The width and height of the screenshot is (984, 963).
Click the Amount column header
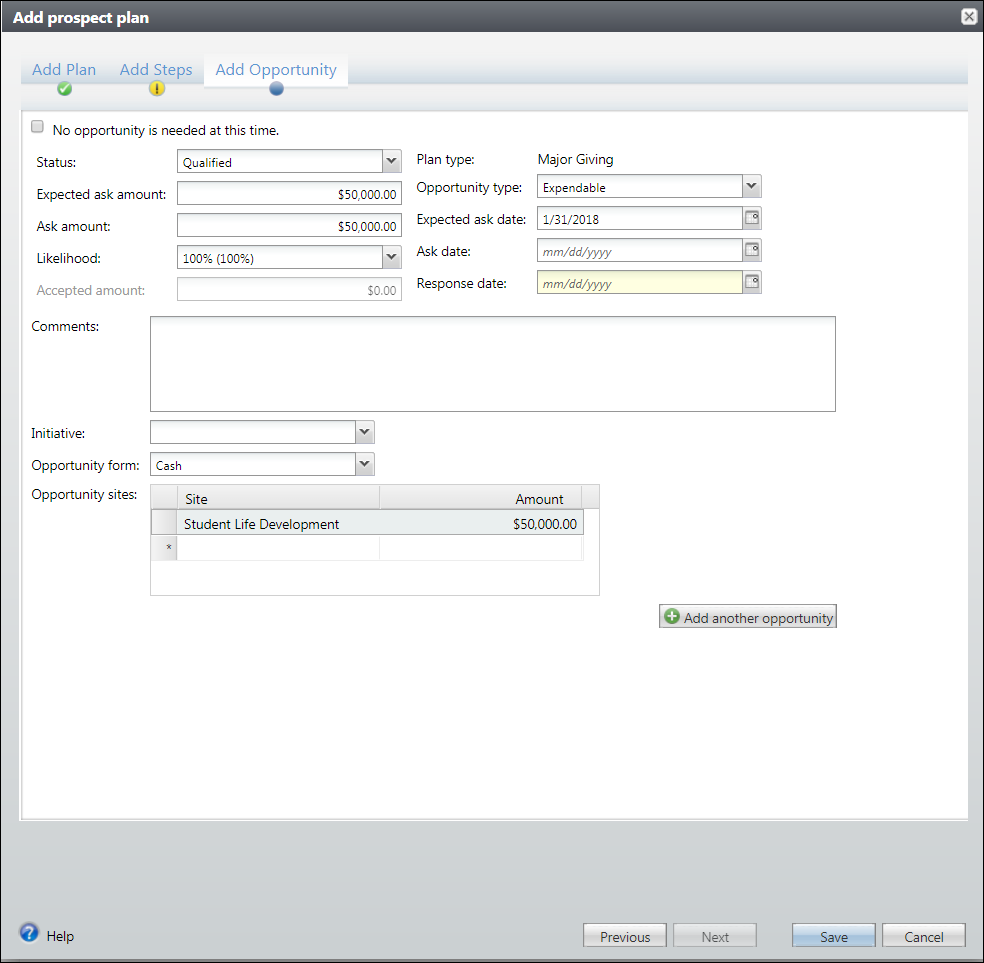point(481,498)
